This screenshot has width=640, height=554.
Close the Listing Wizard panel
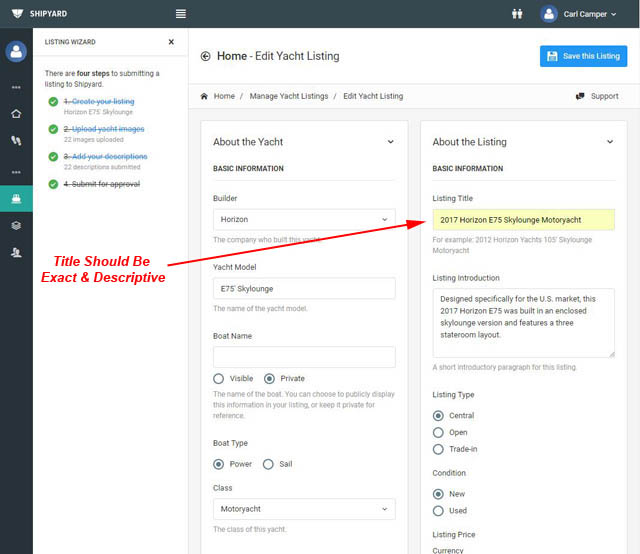click(x=171, y=42)
